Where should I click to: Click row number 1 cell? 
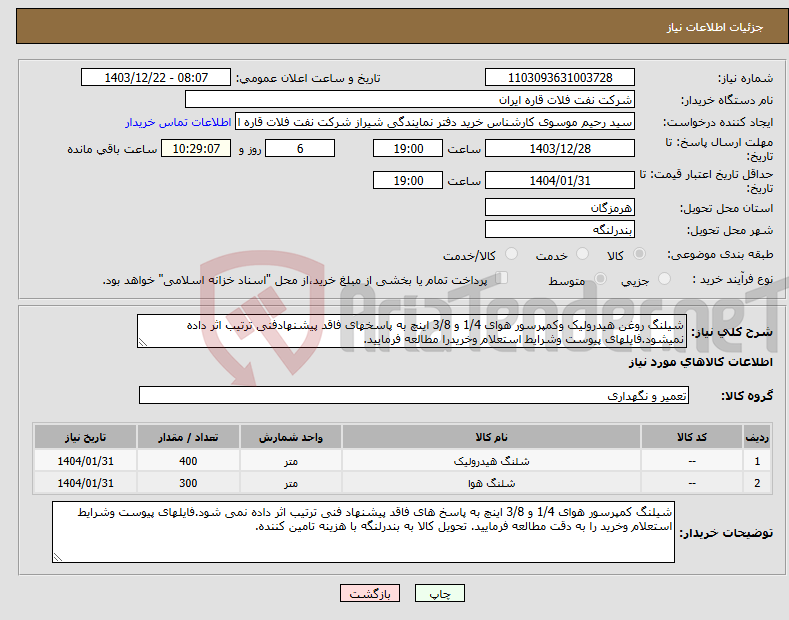756,461
